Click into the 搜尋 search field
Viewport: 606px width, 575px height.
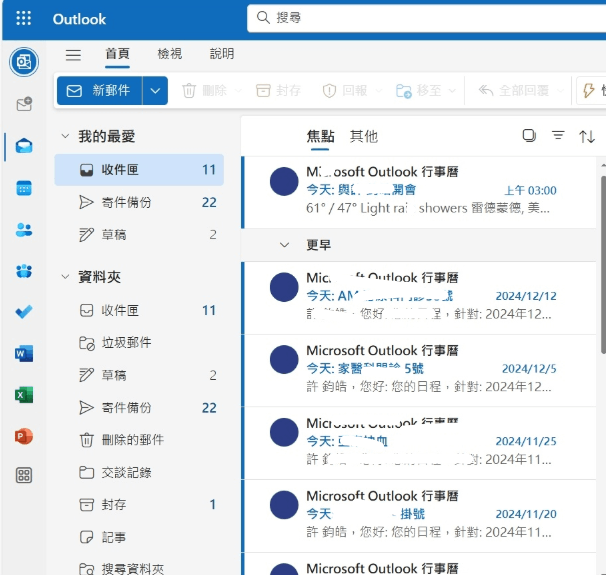click(x=426, y=18)
